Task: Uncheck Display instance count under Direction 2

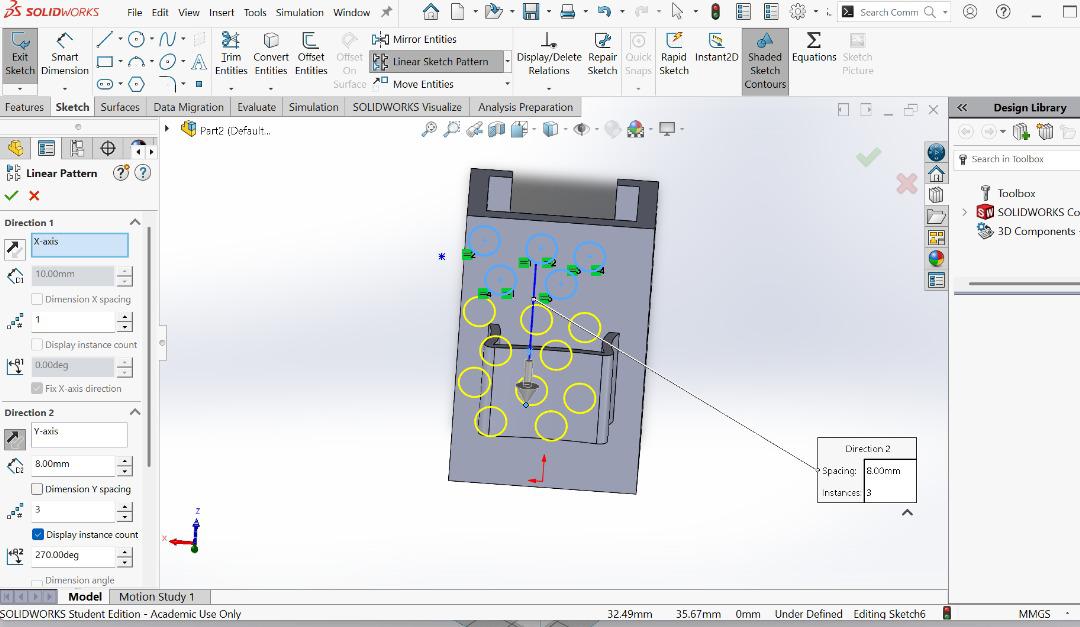Action: tap(38, 535)
